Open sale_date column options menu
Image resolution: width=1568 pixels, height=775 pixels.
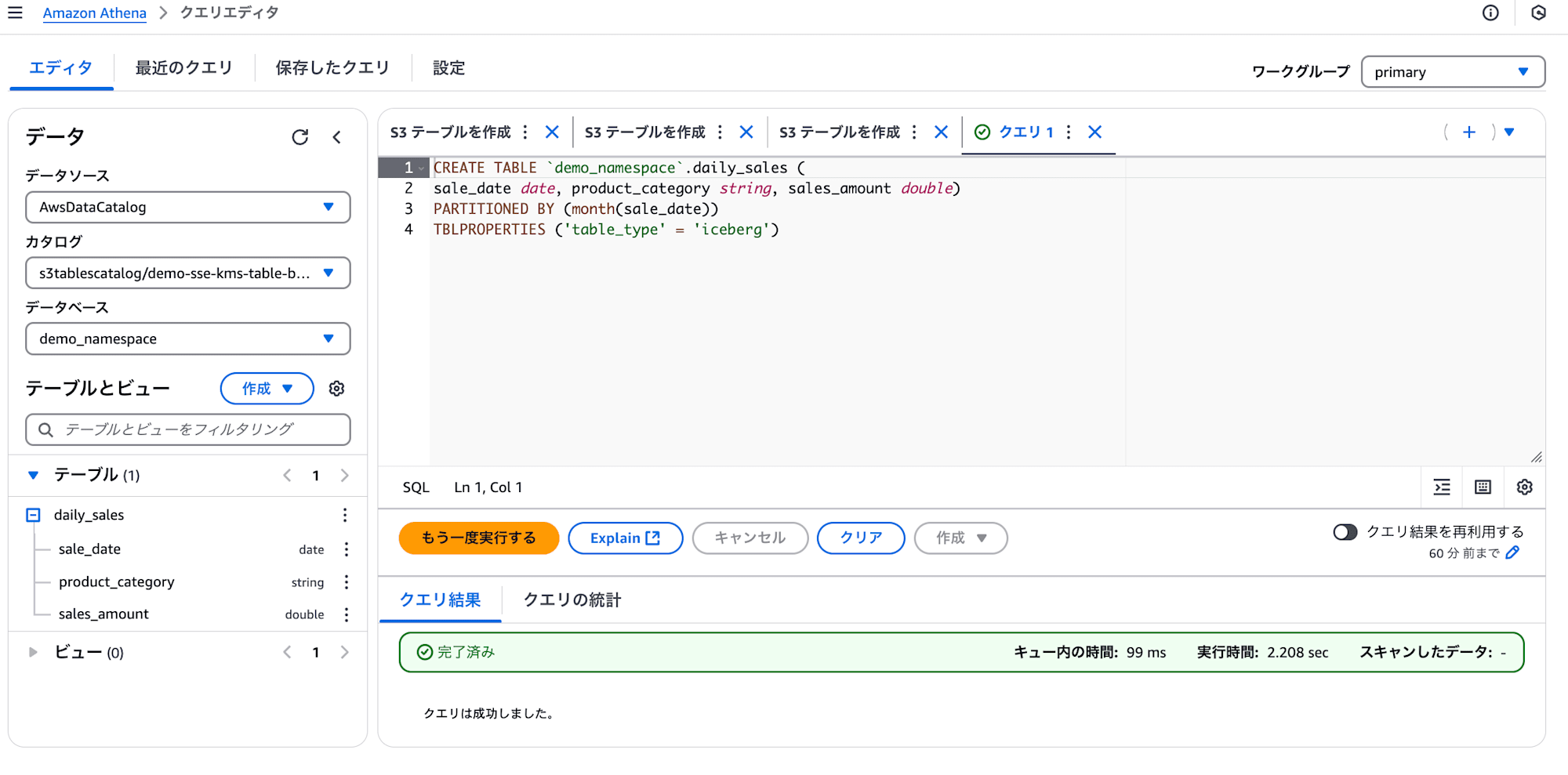pos(347,549)
